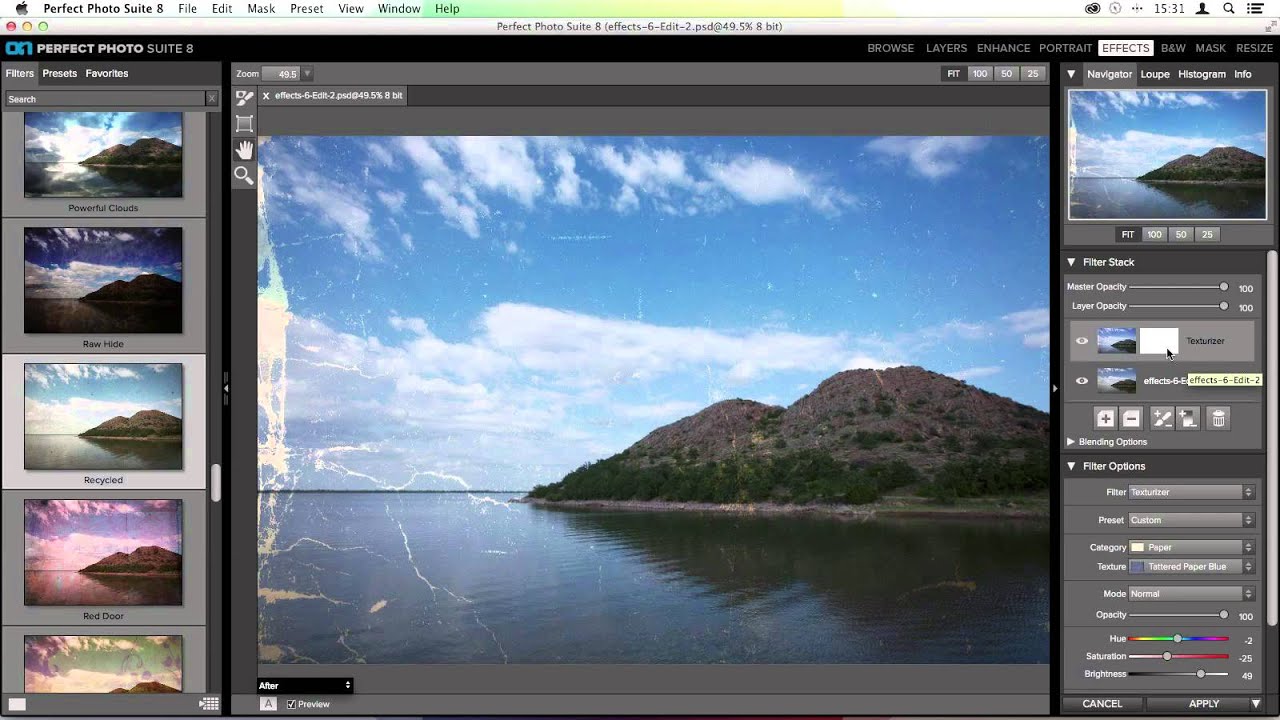Select the Crop tool
1280x720 pixels.
pyautogui.click(x=244, y=123)
